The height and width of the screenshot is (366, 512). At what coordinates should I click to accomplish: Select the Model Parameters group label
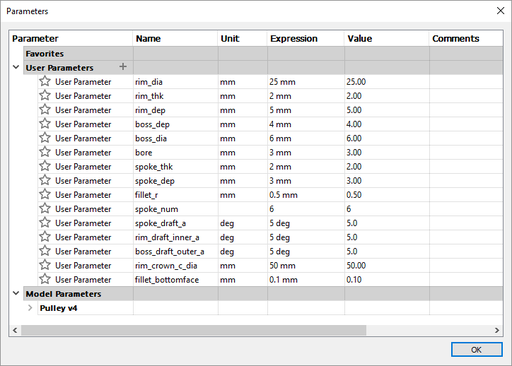(63, 294)
